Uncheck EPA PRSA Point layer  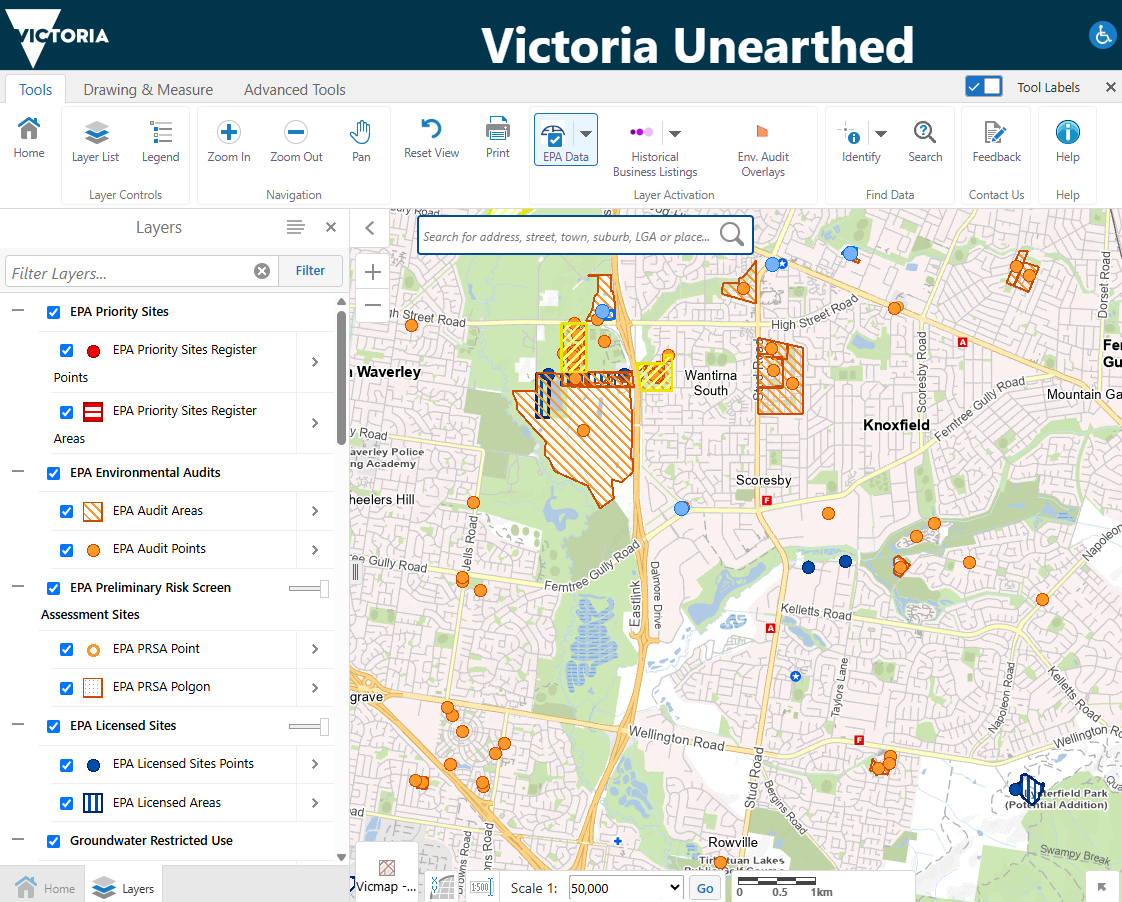click(x=67, y=649)
